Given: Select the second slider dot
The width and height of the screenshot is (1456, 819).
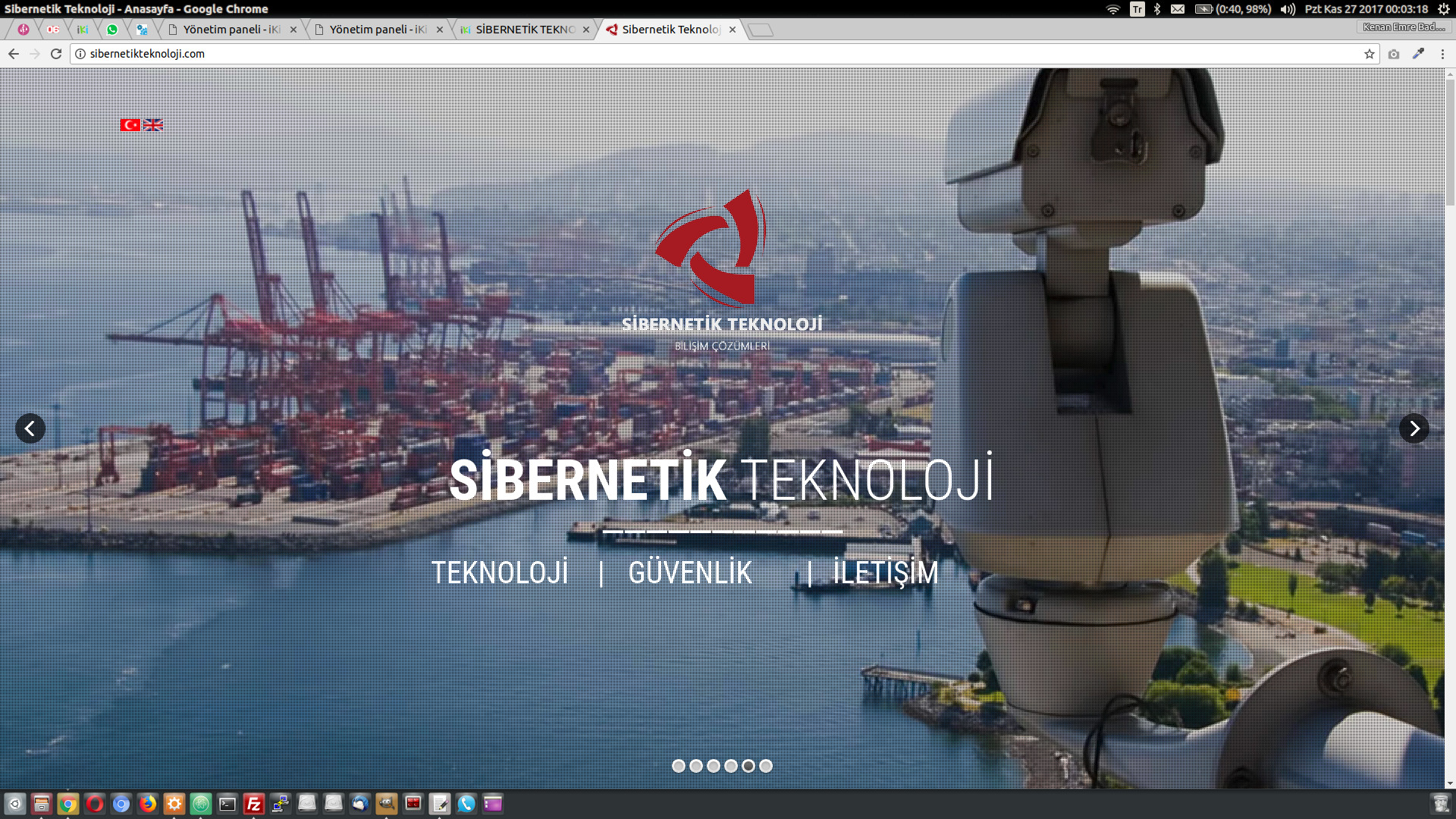Looking at the screenshot, I should 696,766.
